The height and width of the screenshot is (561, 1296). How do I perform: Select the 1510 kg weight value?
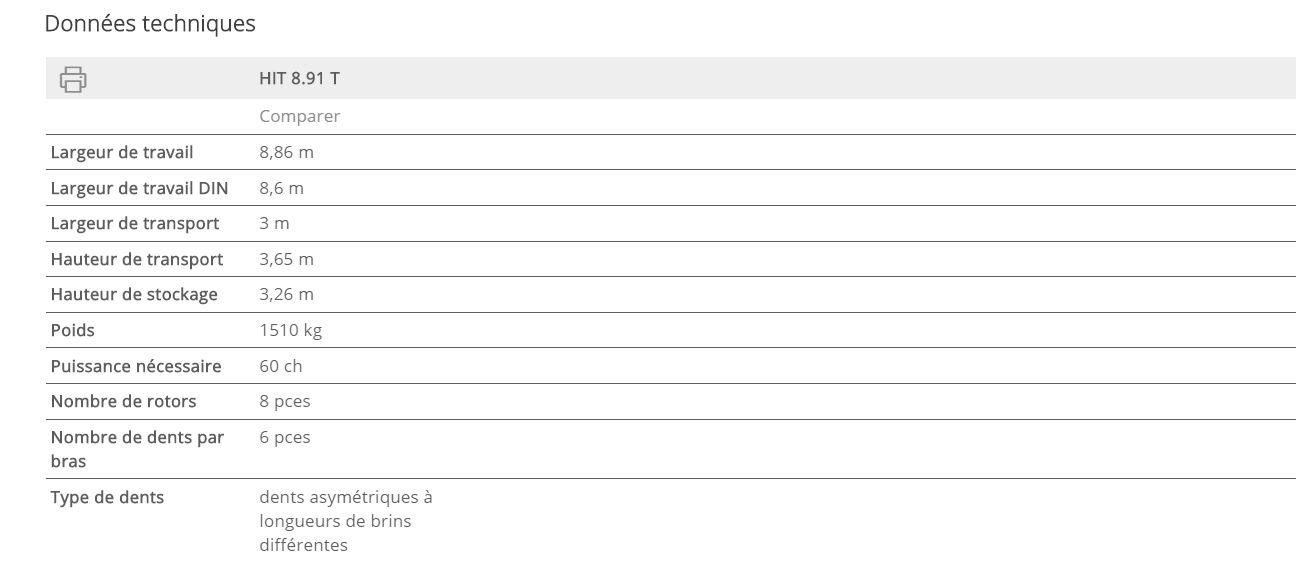[x=290, y=330]
